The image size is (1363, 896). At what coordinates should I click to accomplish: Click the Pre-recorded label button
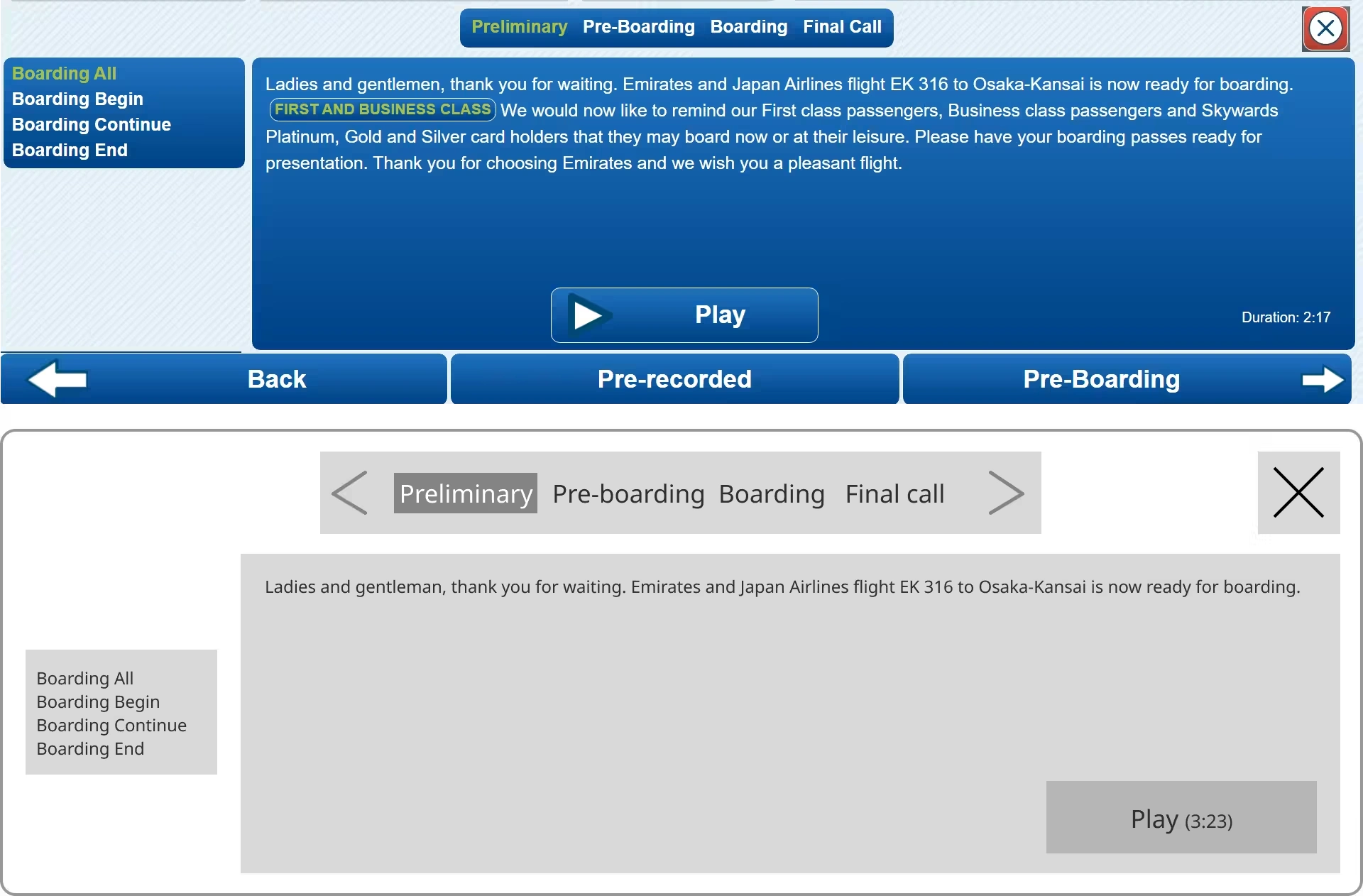tap(675, 378)
